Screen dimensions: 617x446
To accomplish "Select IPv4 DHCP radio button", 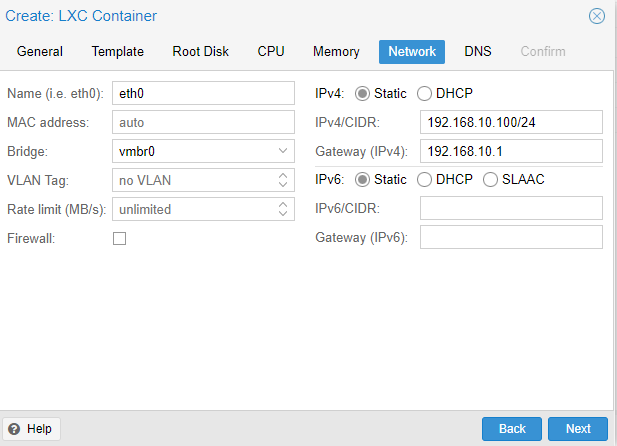I will (424, 94).
